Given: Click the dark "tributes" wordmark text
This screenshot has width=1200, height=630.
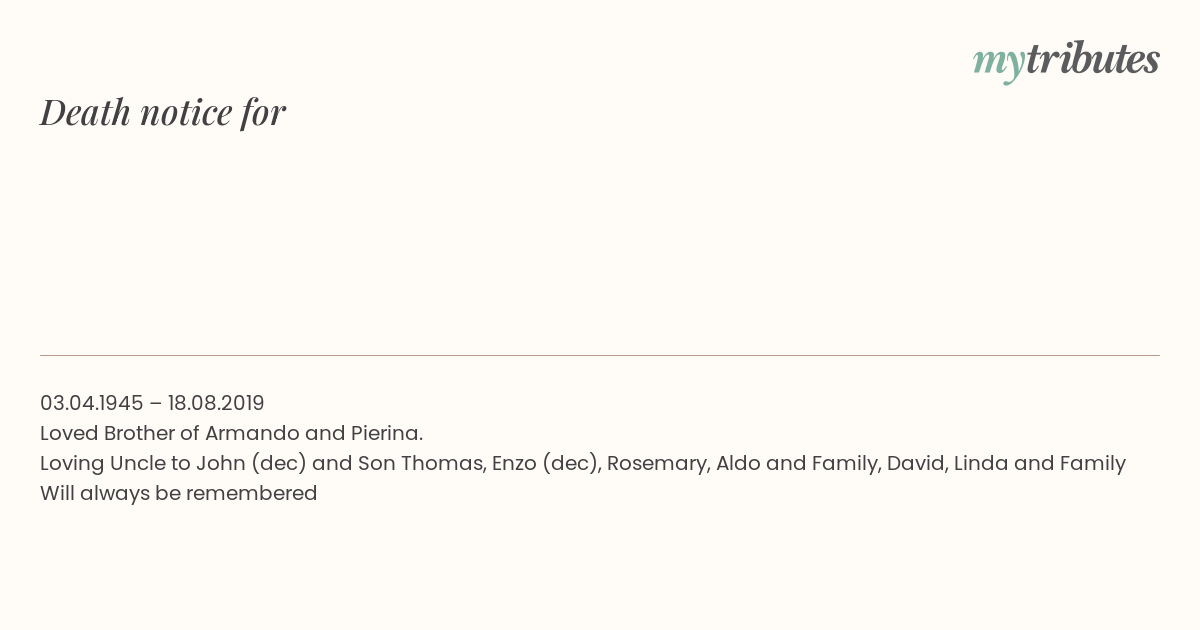Looking at the screenshot, I should click(1093, 59).
